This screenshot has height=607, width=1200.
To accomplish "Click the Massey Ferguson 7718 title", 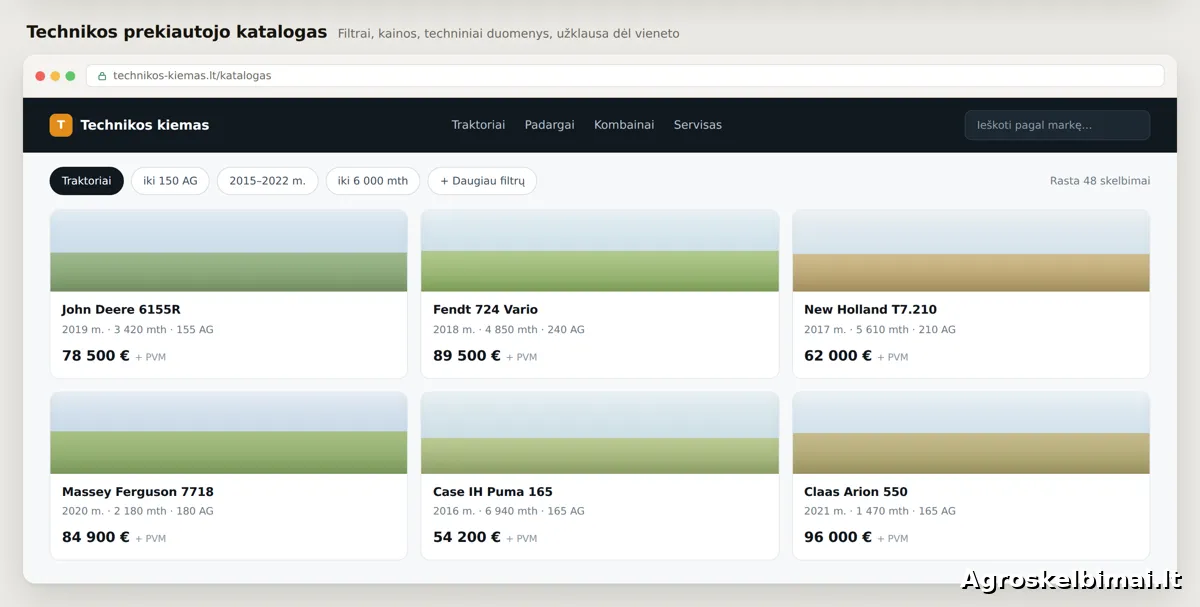I will point(138,492).
